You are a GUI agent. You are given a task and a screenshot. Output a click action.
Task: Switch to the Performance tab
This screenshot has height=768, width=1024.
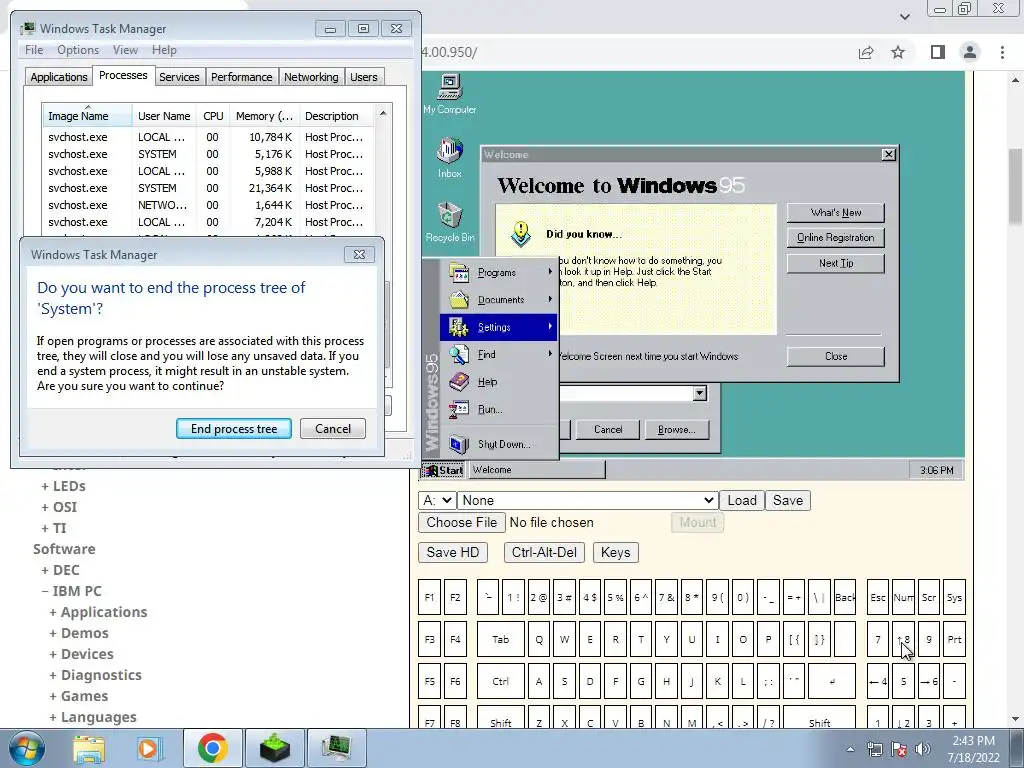click(242, 77)
